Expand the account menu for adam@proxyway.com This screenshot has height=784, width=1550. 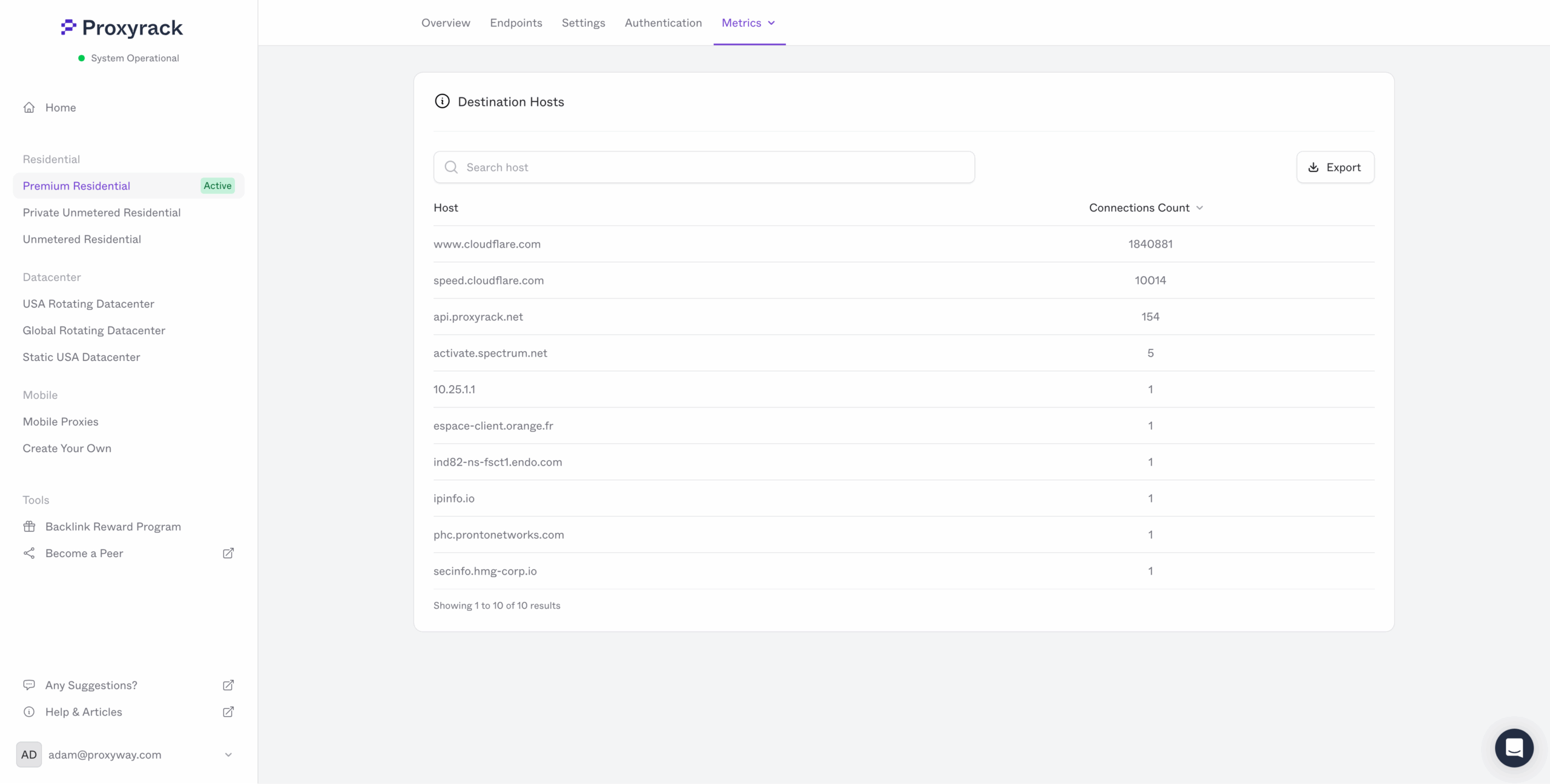pyautogui.click(x=229, y=754)
